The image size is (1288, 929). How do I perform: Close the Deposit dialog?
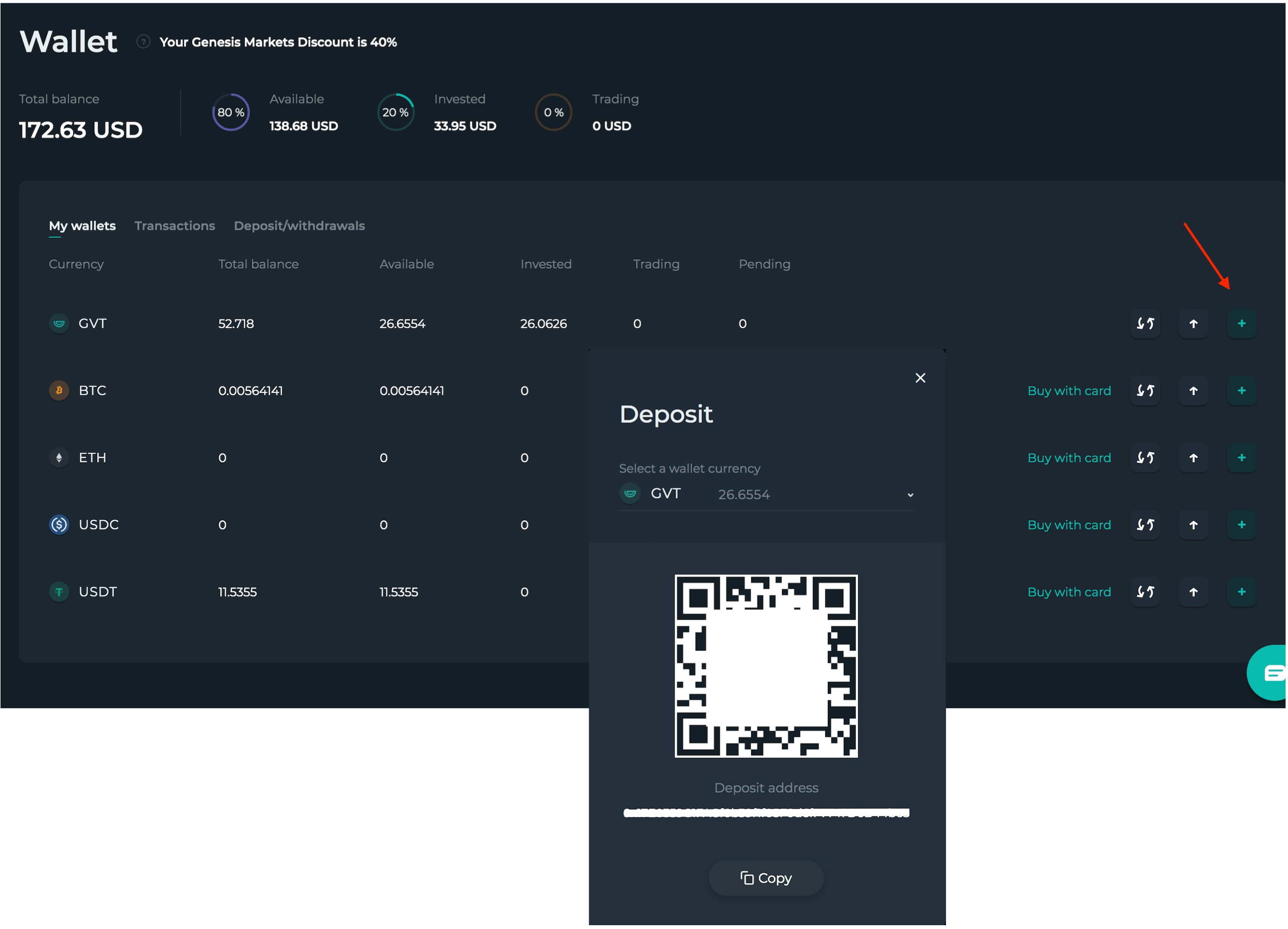coord(920,378)
